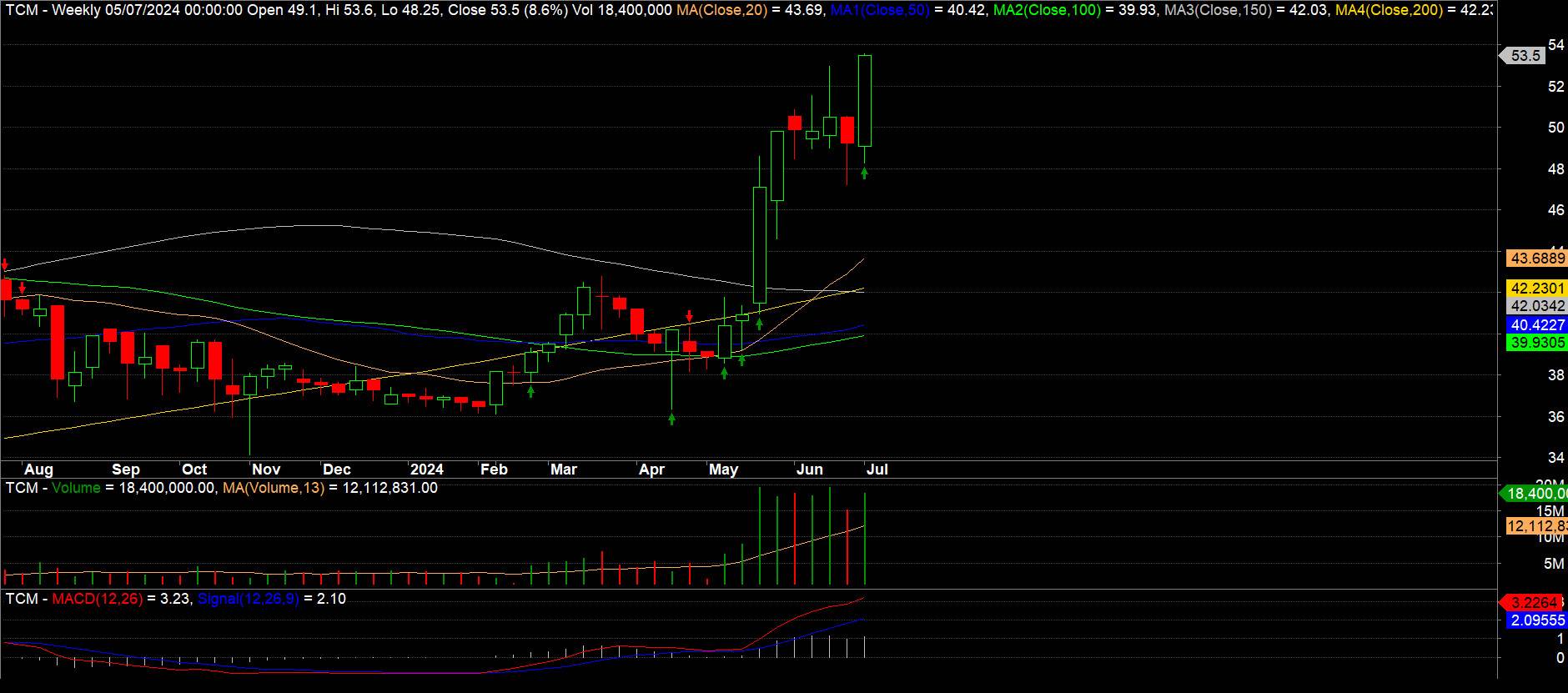The image size is (1568, 693).
Task: Click the Oct label on the time axis
Action: 194,470
